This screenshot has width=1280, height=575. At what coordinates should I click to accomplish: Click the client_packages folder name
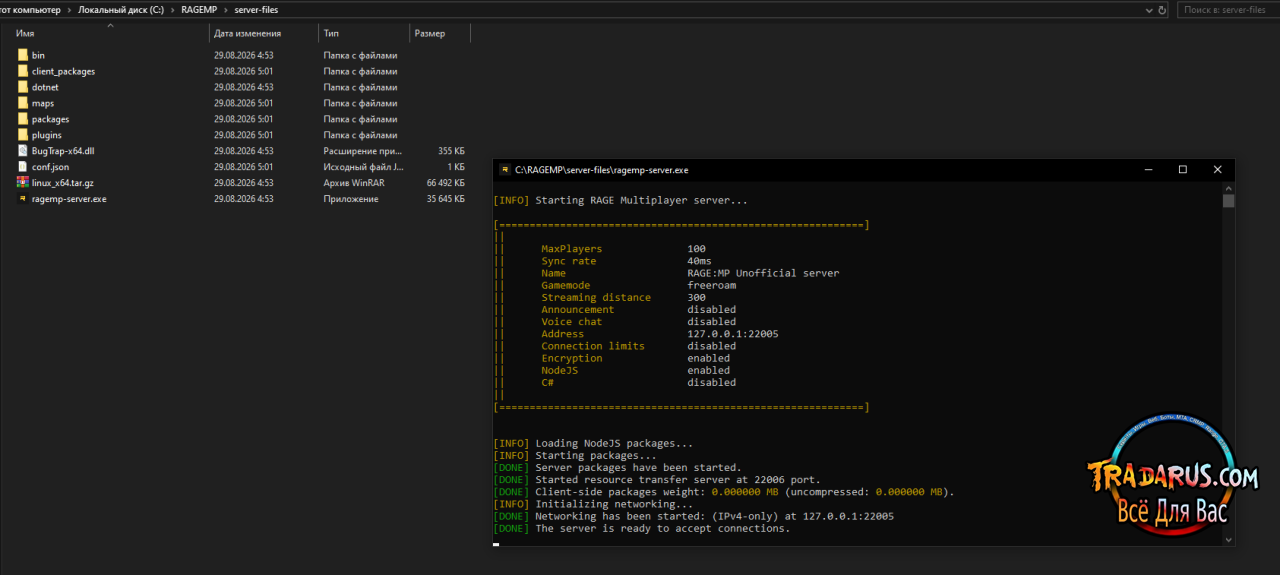63,71
